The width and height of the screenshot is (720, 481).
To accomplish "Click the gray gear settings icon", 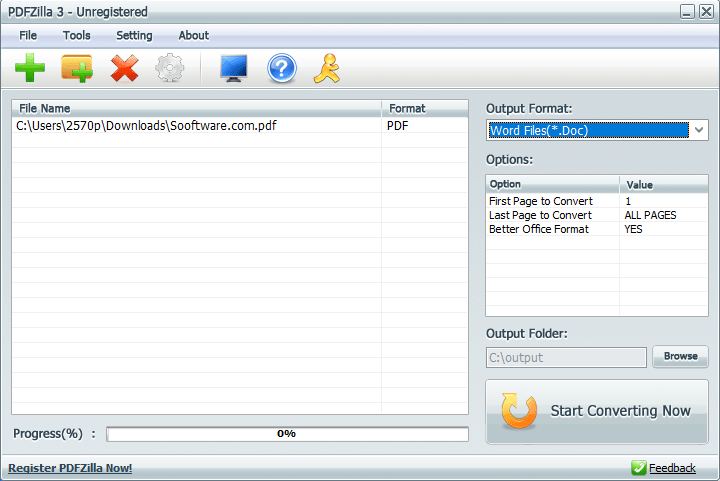I will click(x=170, y=68).
